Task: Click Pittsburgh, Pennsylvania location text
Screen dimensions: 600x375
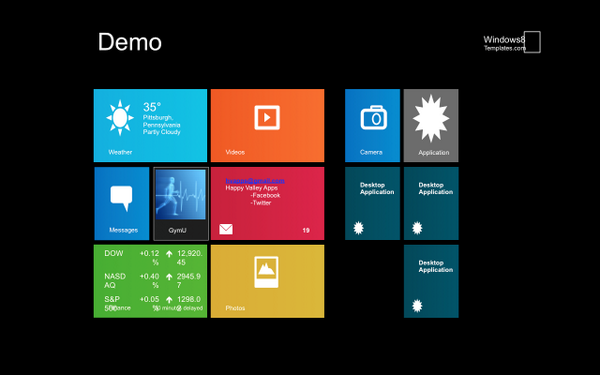Action: pos(161,121)
